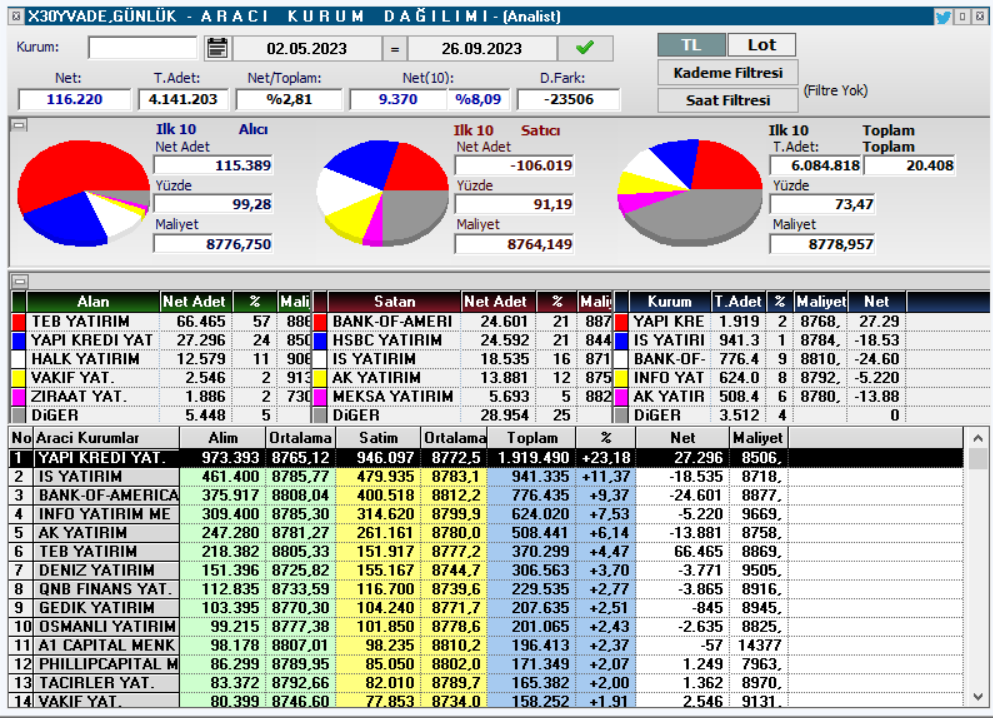The height and width of the screenshot is (718, 993).
Task: Switch the view to Lot mode
Action: 761,45
